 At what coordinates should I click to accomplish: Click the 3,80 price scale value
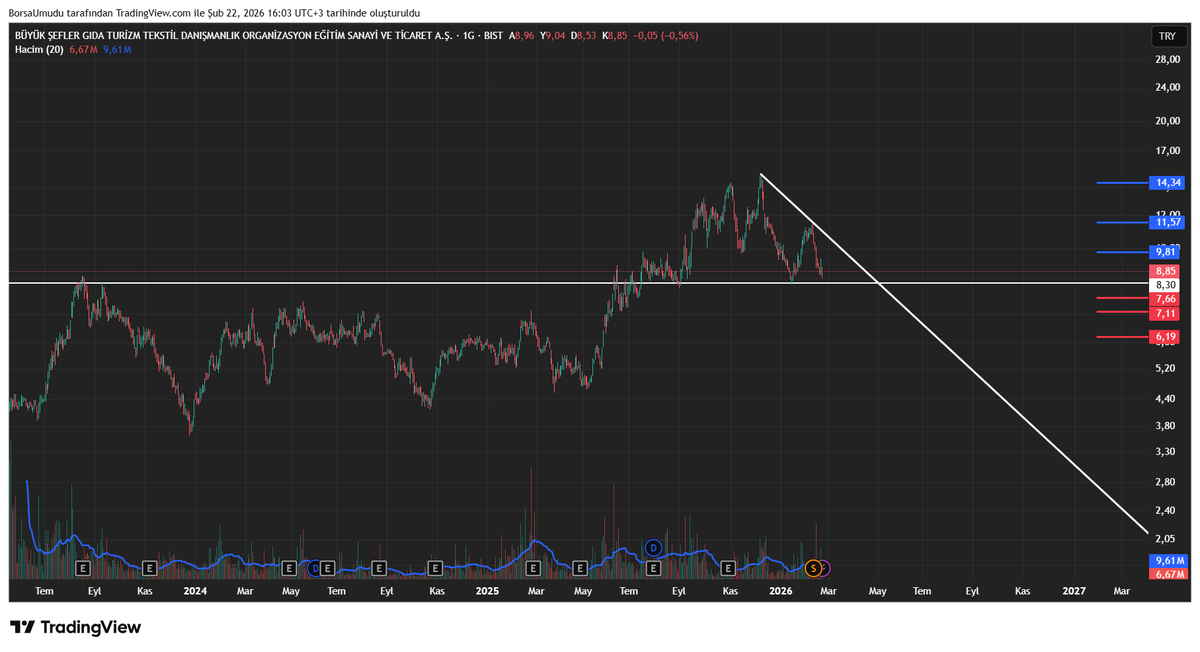[1165, 426]
